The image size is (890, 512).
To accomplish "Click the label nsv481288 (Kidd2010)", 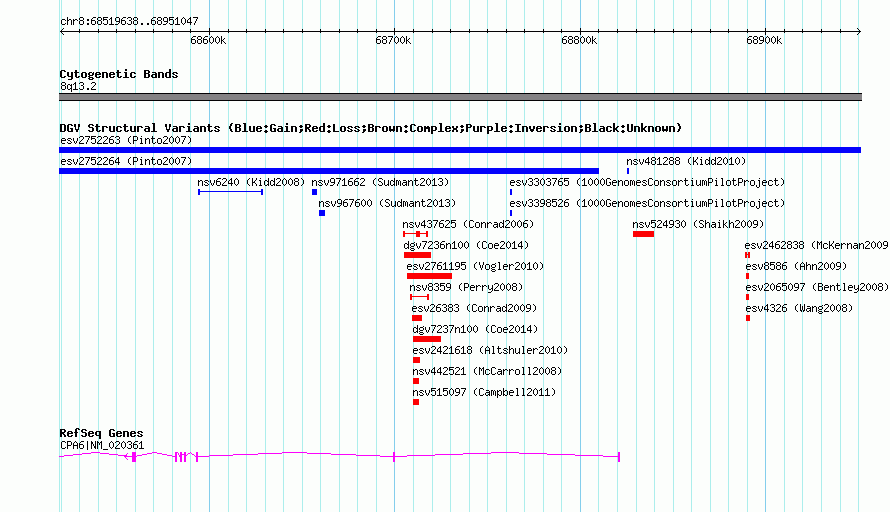I will 686,161.
